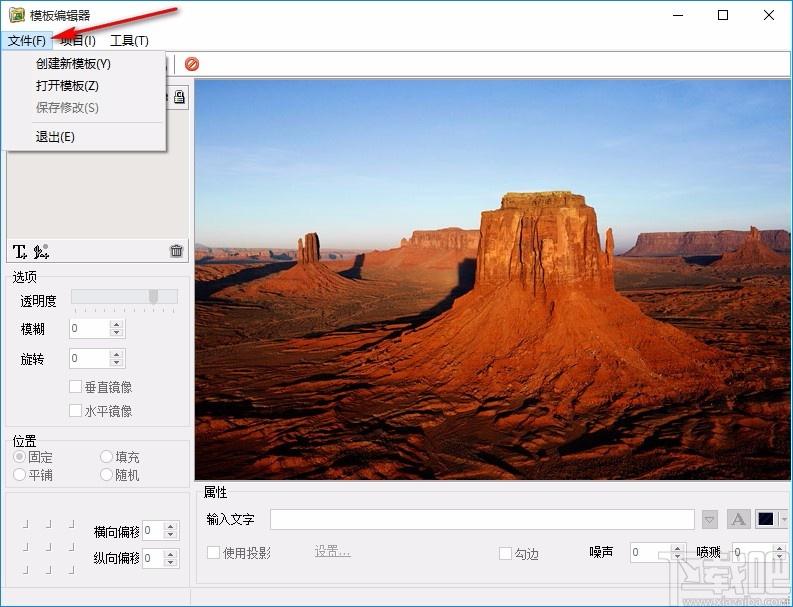Image resolution: width=793 pixels, height=607 pixels.
Task: Open the 设置... shadow settings link
Action: pyautogui.click(x=332, y=551)
